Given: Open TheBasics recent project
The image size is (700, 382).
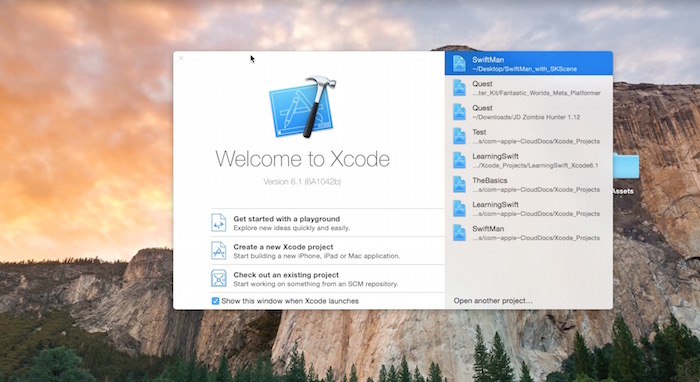Looking at the screenshot, I should 529,184.
